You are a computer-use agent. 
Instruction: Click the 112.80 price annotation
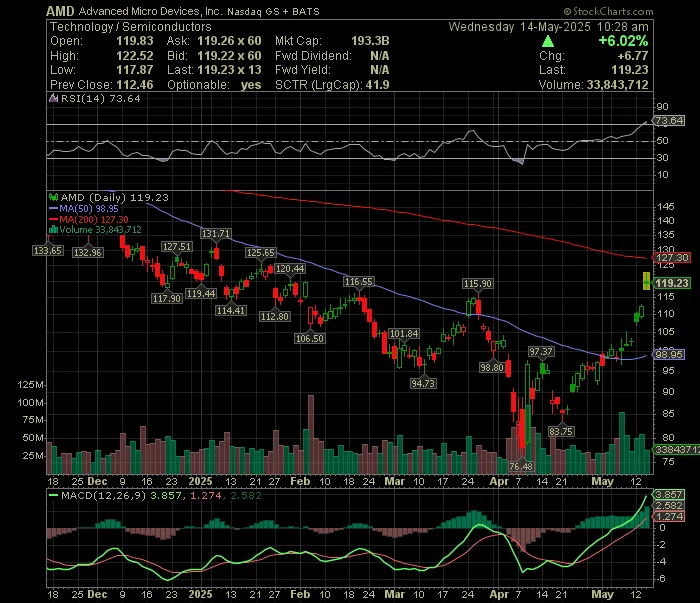click(x=275, y=316)
